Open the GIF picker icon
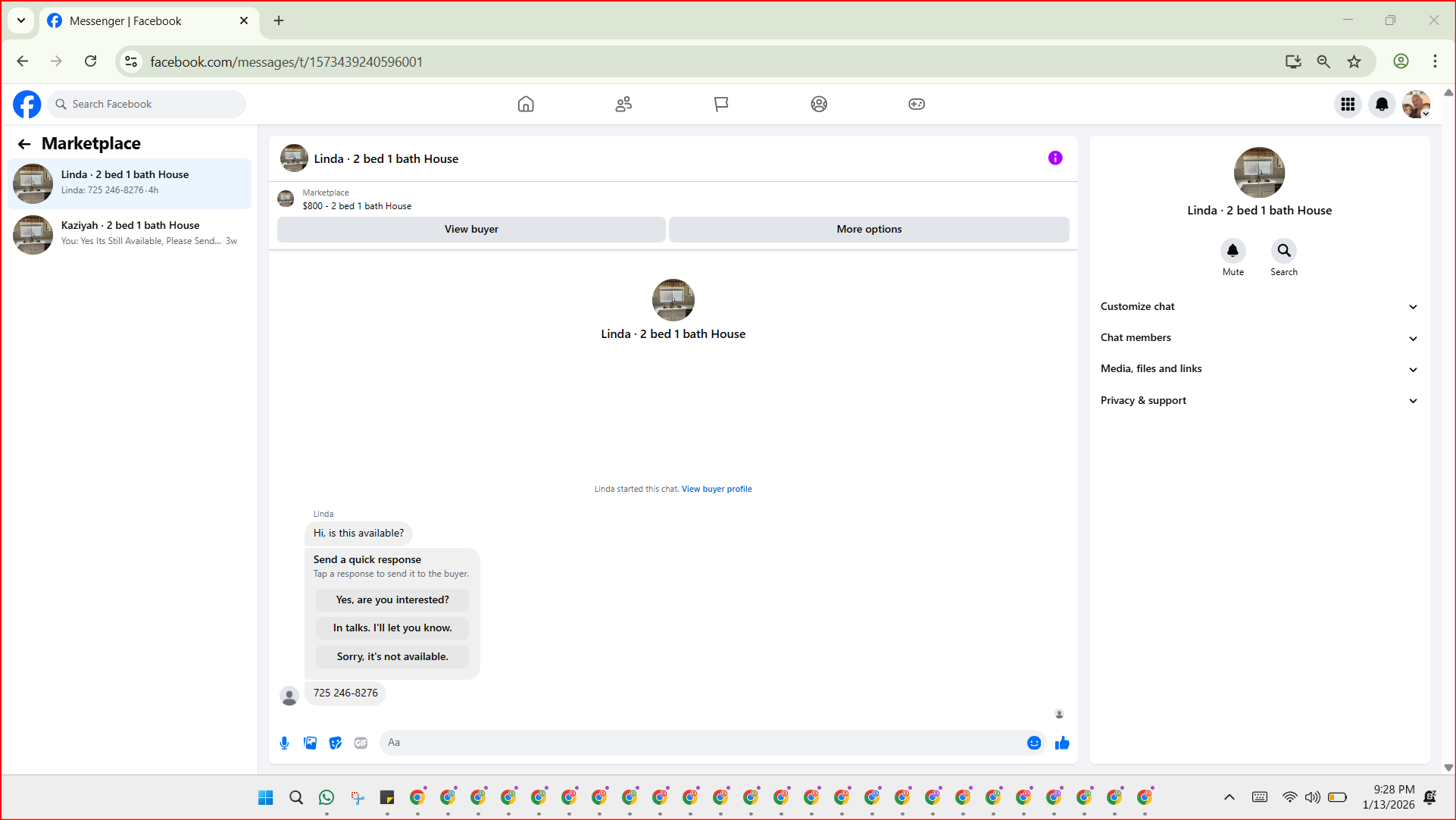Image resolution: width=1456 pixels, height=820 pixels. click(361, 743)
